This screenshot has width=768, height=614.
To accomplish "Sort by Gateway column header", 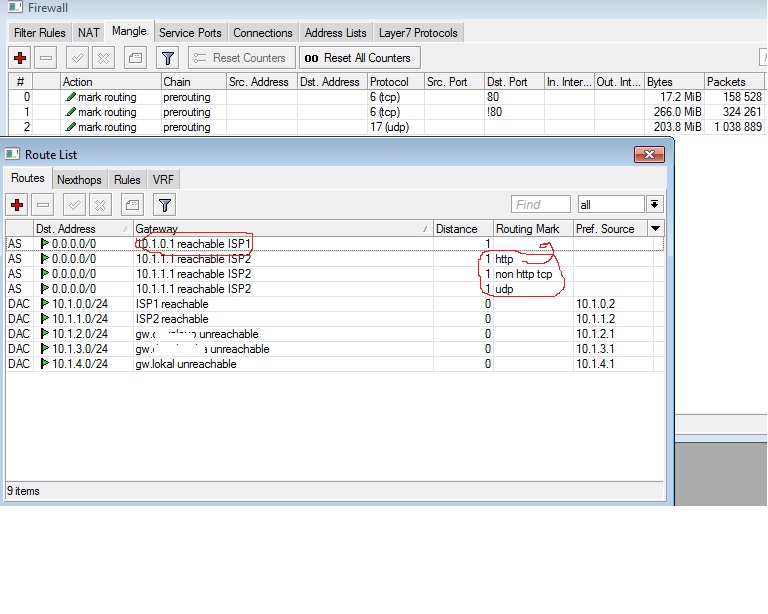I will coord(283,229).
